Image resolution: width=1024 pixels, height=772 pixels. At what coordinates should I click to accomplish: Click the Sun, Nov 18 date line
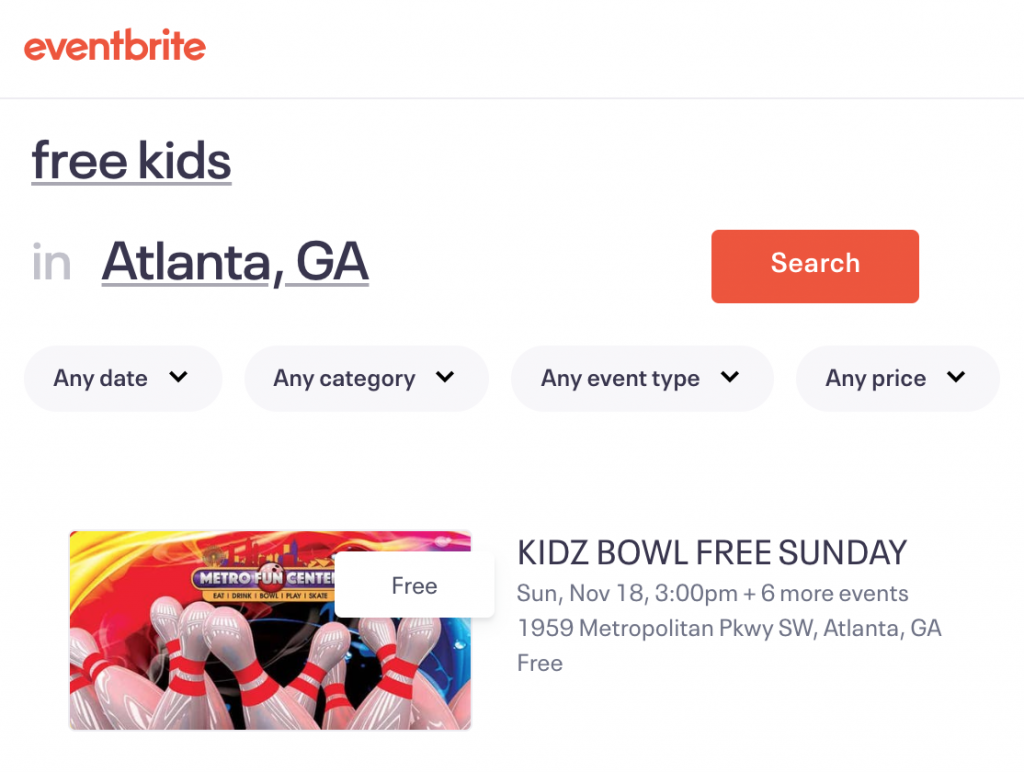pos(712,593)
